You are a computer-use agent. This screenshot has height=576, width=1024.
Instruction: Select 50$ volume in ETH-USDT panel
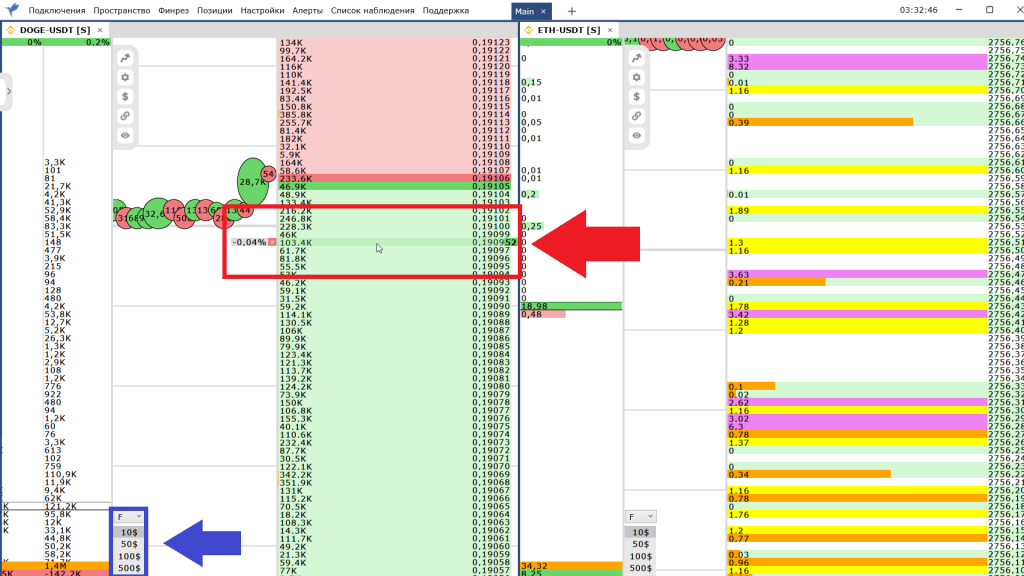(641, 544)
